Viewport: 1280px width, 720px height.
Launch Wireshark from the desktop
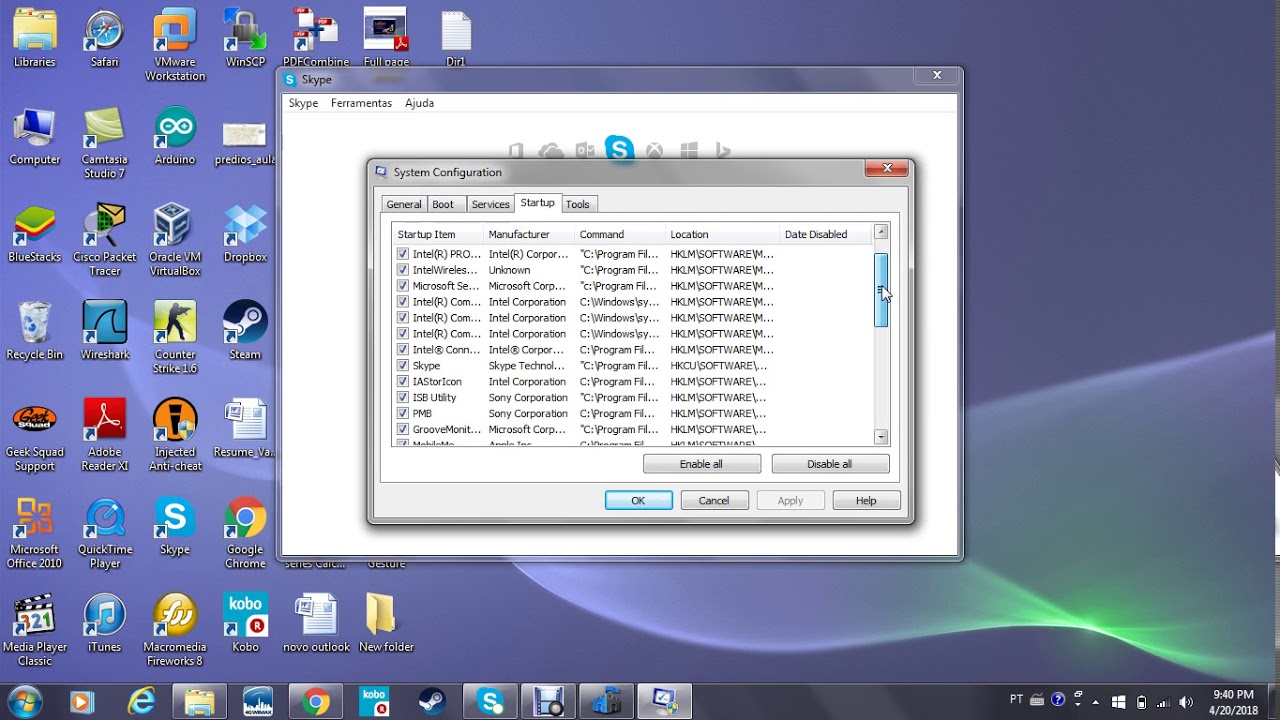point(104,331)
